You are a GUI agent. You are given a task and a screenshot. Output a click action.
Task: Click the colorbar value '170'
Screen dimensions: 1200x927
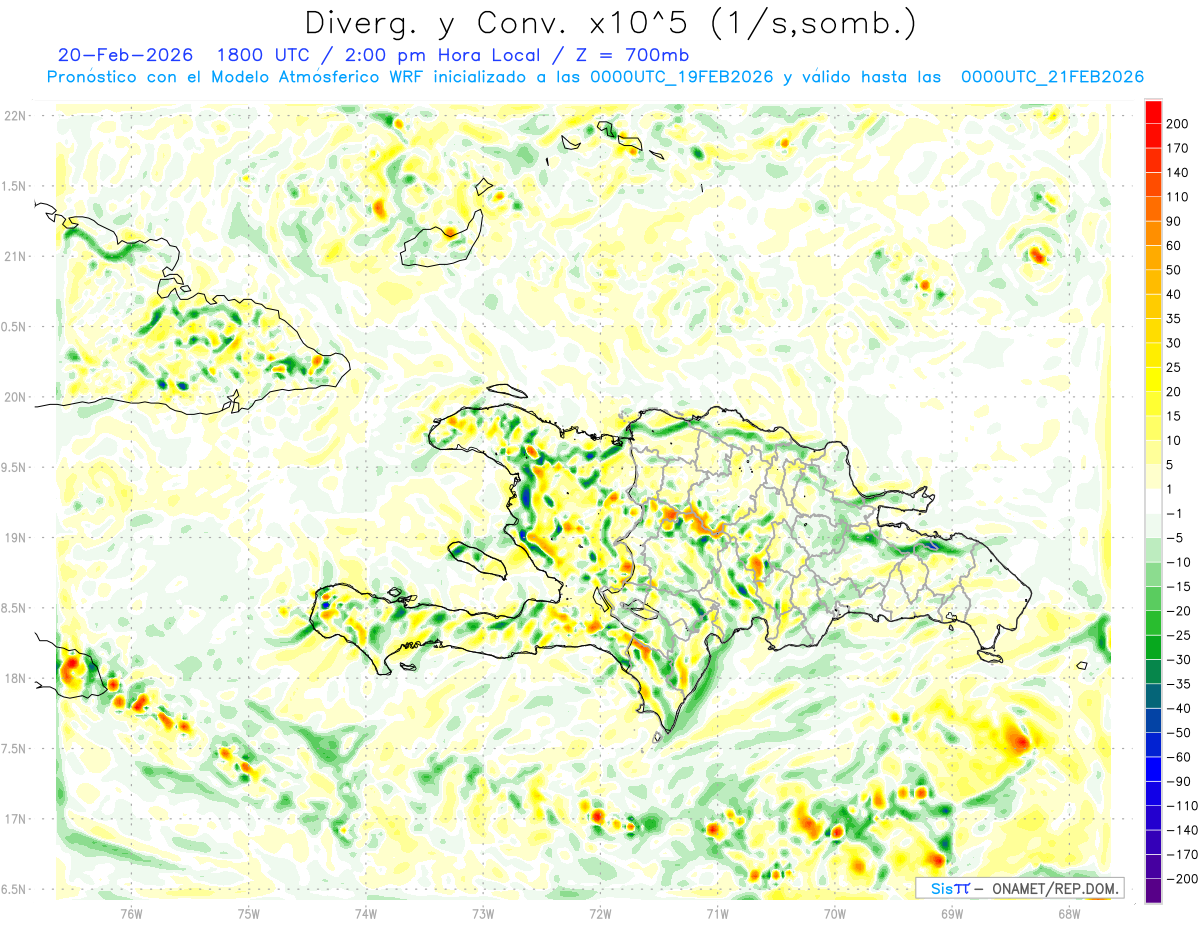[x=1179, y=148]
